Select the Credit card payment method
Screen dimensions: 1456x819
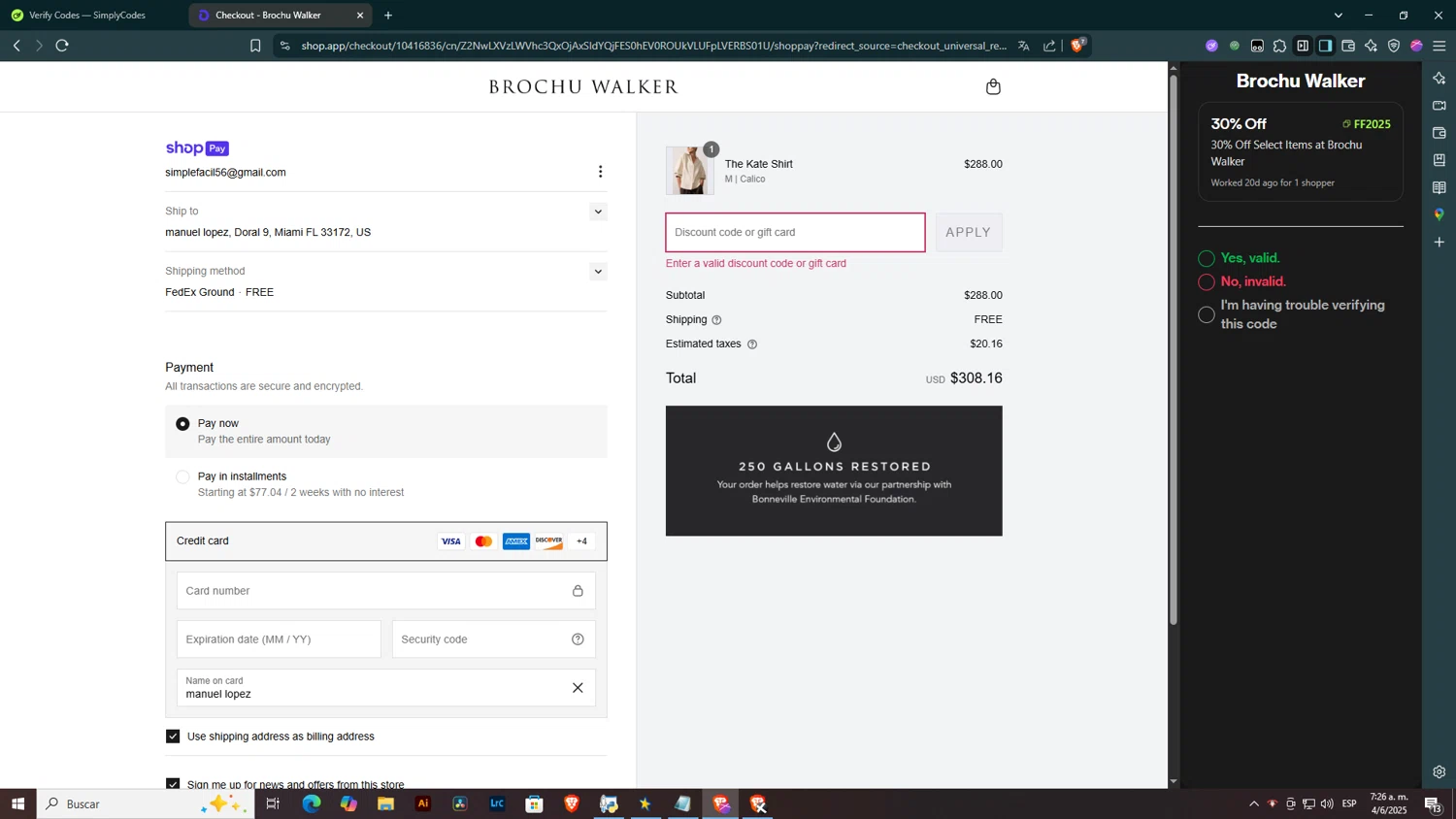pyautogui.click(x=386, y=541)
